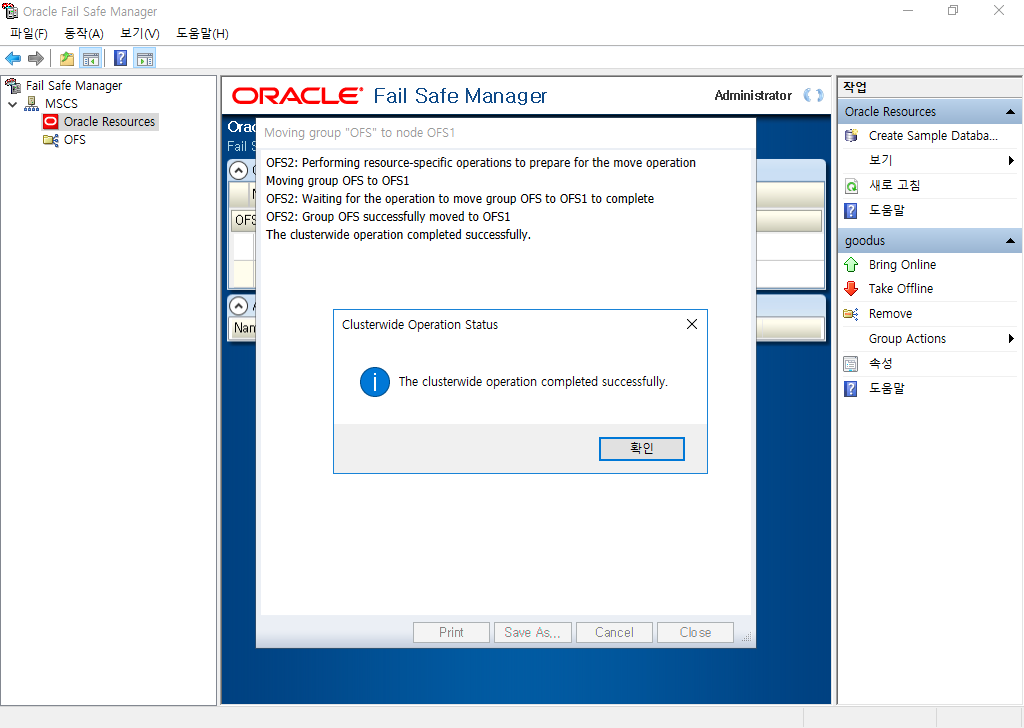
Task: Click the forward arrow toolbar icon
Action: point(36,59)
